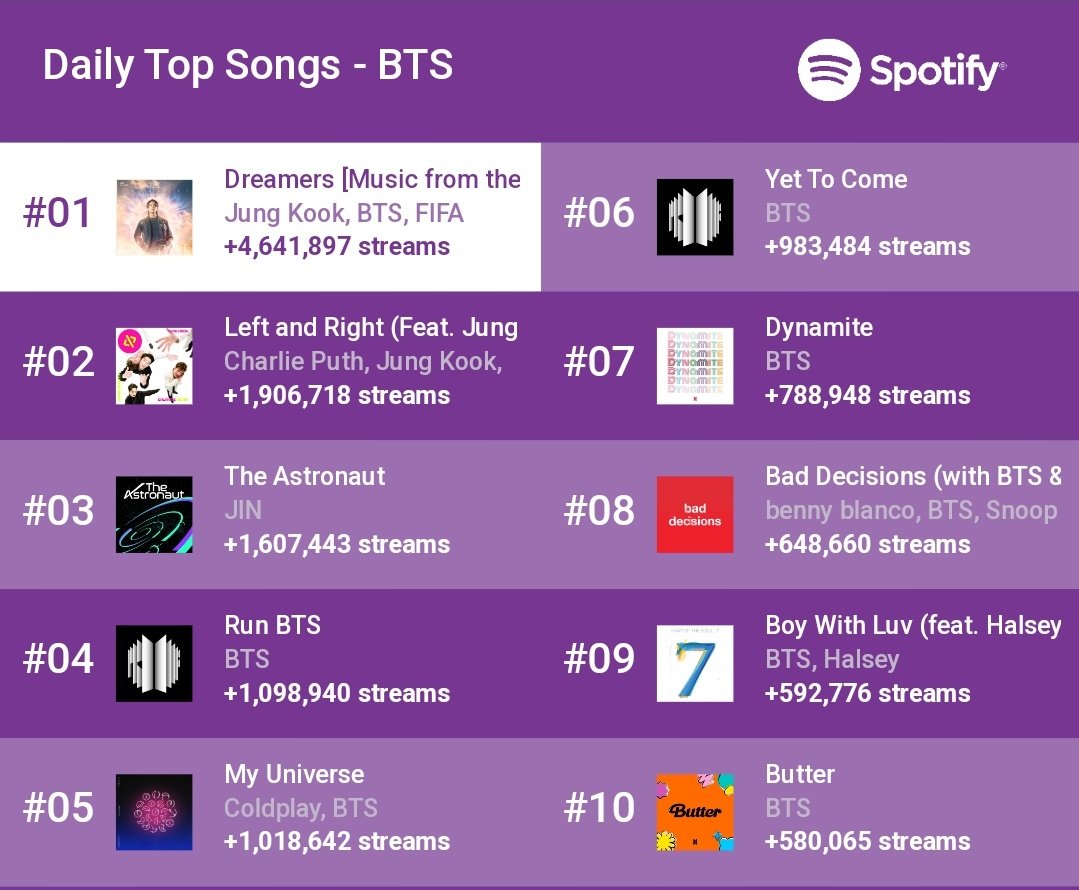The width and height of the screenshot is (1079, 890).
Task: Click the #01 rank label
Action: point(57,213)
